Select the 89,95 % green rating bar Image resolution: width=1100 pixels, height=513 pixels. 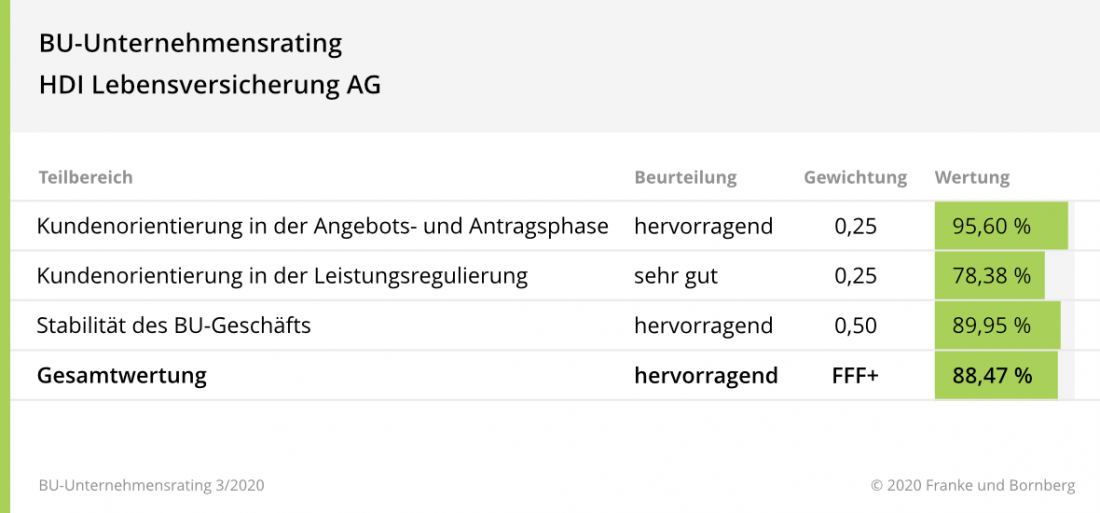[x=996, y=326]
